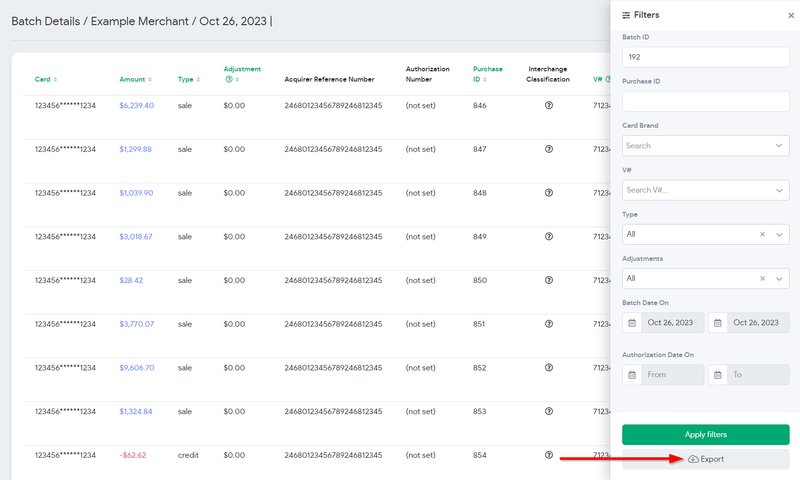The height and width of the screenshot is (480, 800).
Task: Open Interchange Classification help for purchase 848
Action: click(548, 193)
